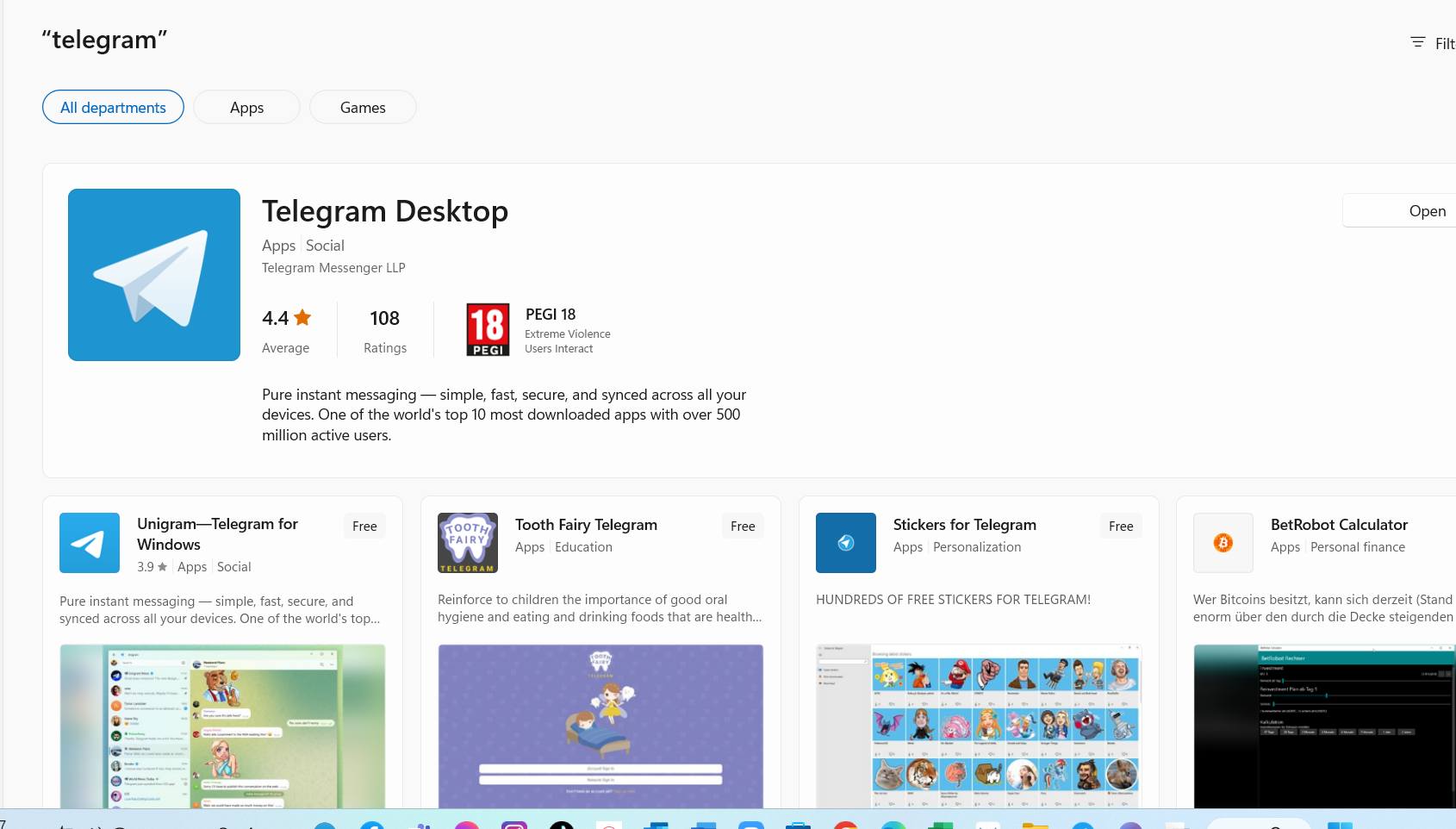This screenshot has height=829, width=1456.
Task: Click Free button on Unigram card
Action: tap(364, 527)
